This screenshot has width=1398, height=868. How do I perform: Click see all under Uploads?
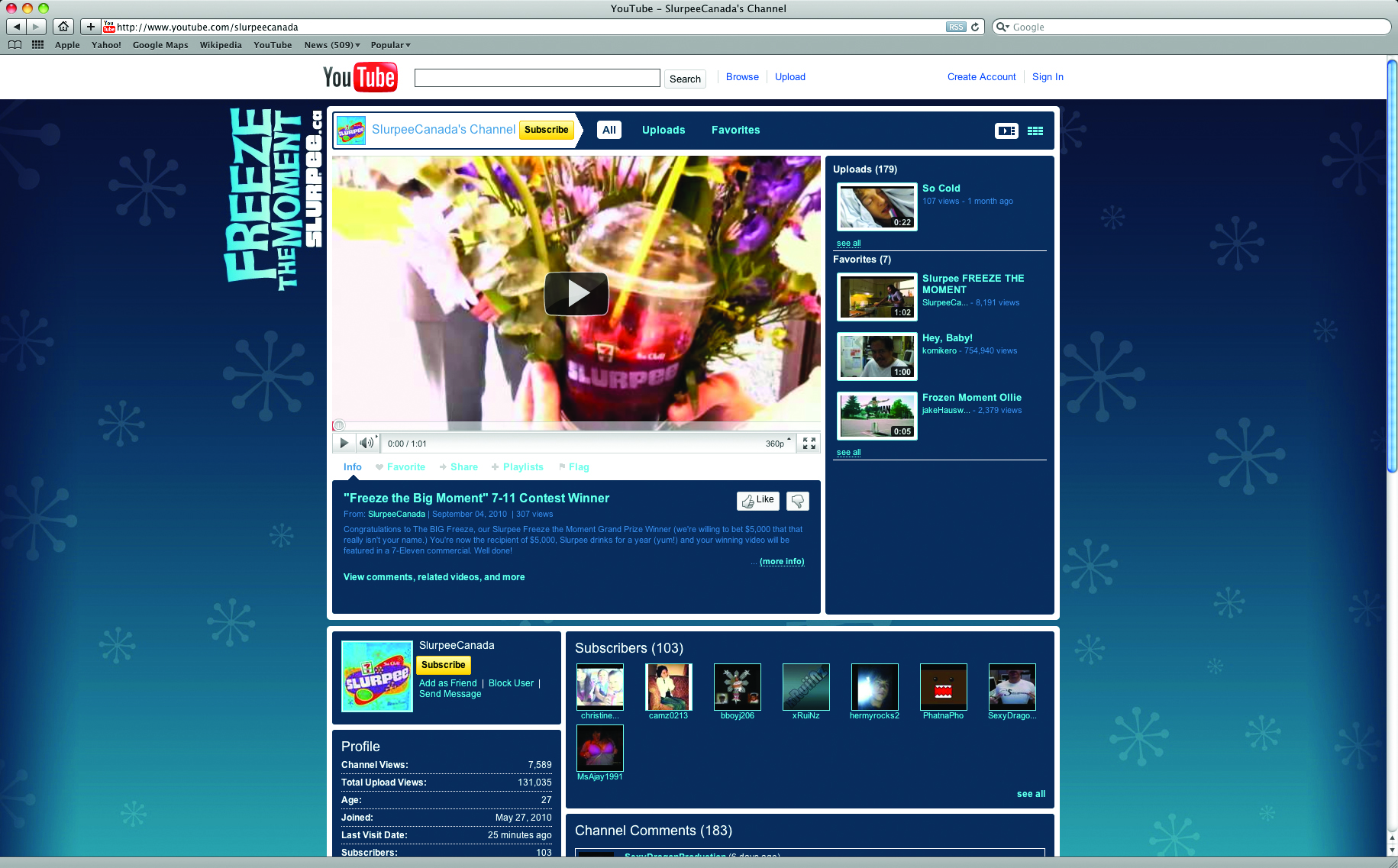pos(848,244)
